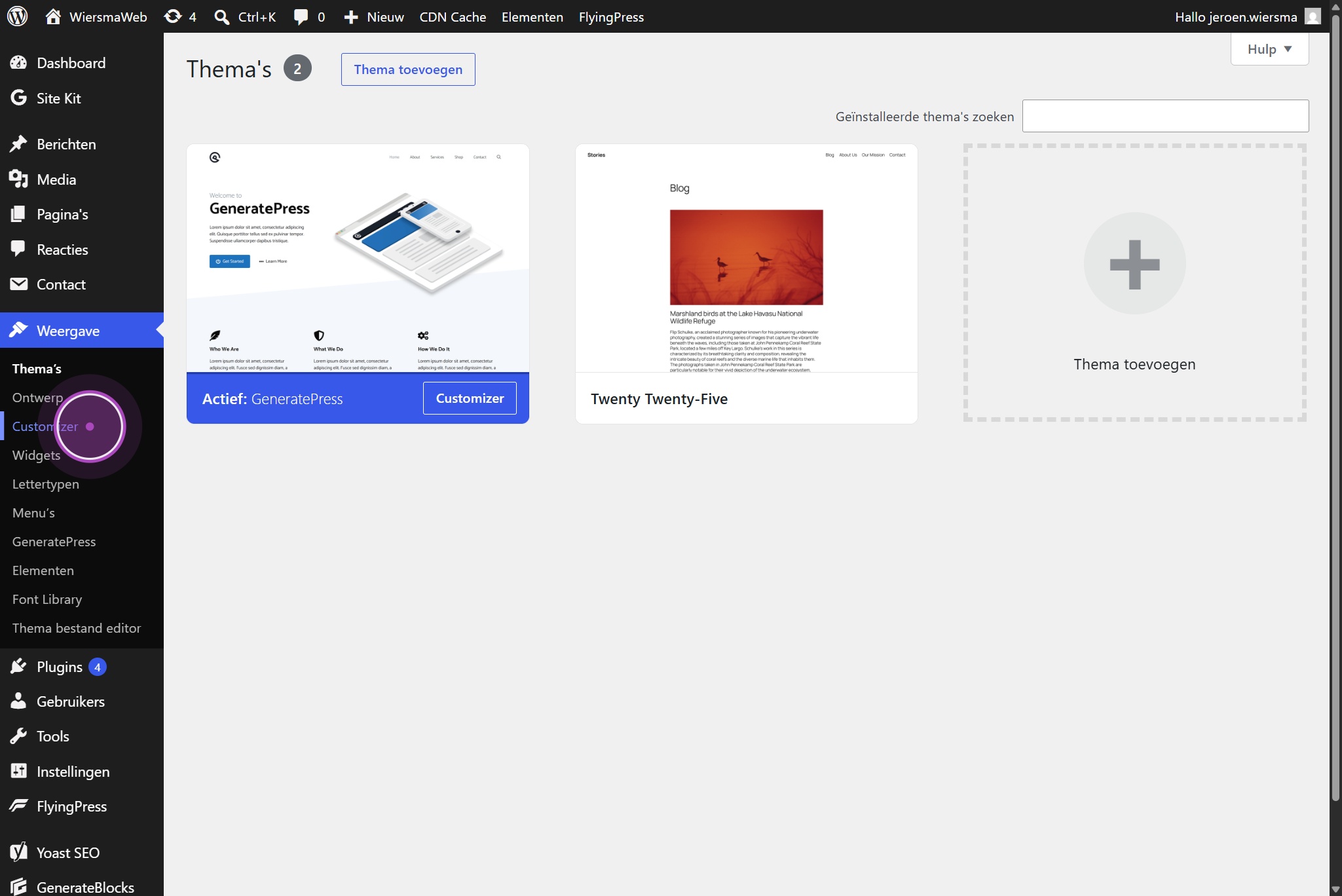Click the Customizer button on GeneratePress card
This screenshot has width=1342, height=896.
pyautogui.click(x=470, y=398)
